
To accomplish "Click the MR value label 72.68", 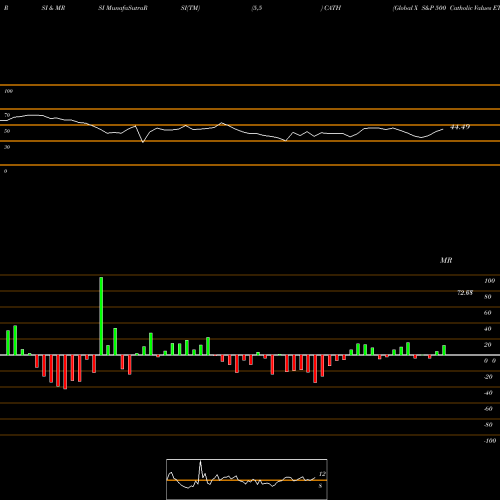I will point(465,293).
